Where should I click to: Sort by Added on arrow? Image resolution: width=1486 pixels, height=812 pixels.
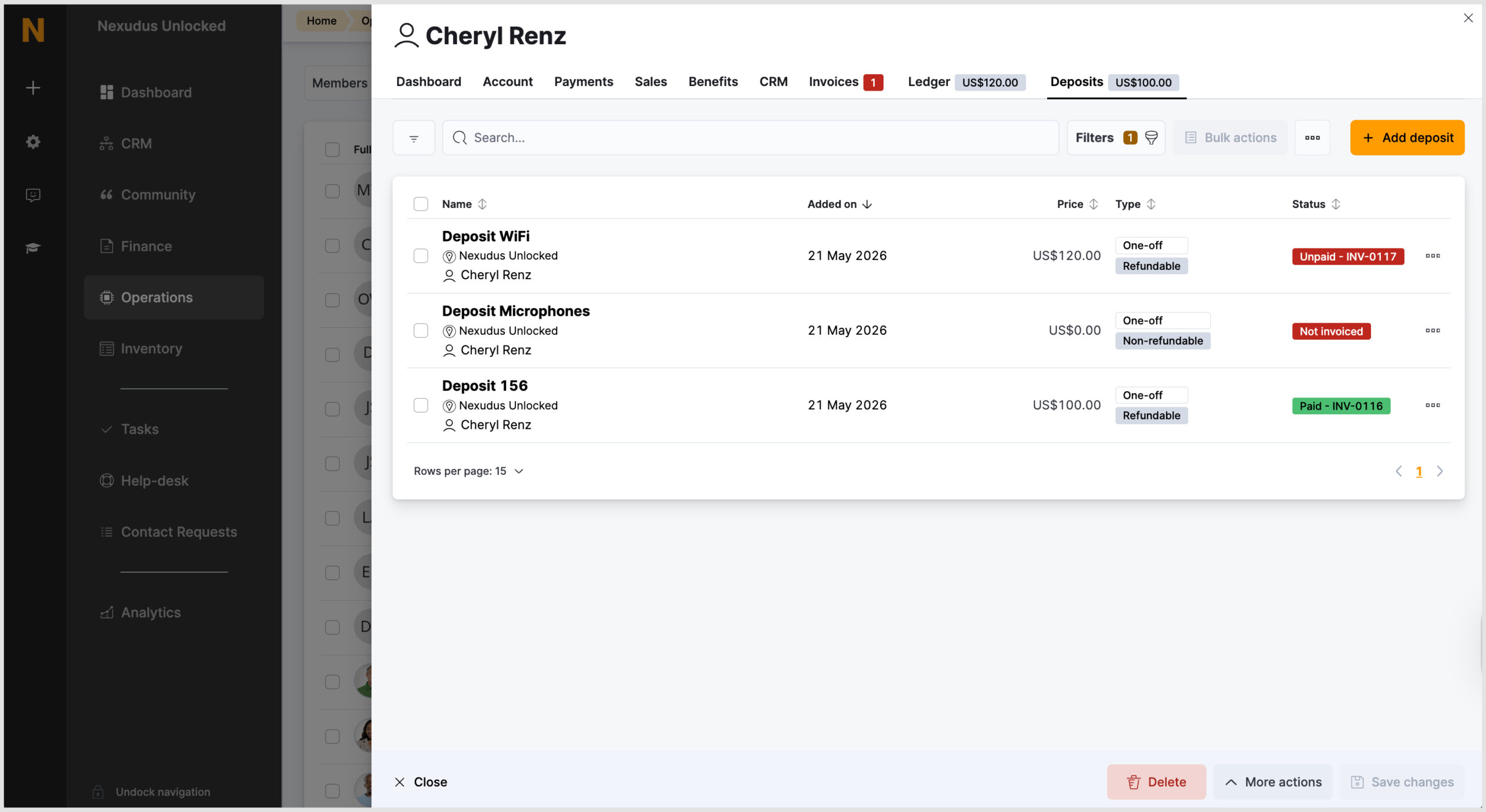click(x=867, y=204)
